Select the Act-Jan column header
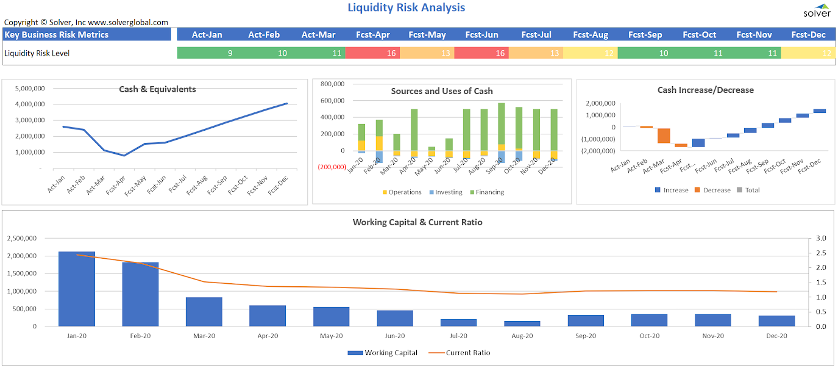Viewport: 838px width, 372px height. click(x=207, y=35)
